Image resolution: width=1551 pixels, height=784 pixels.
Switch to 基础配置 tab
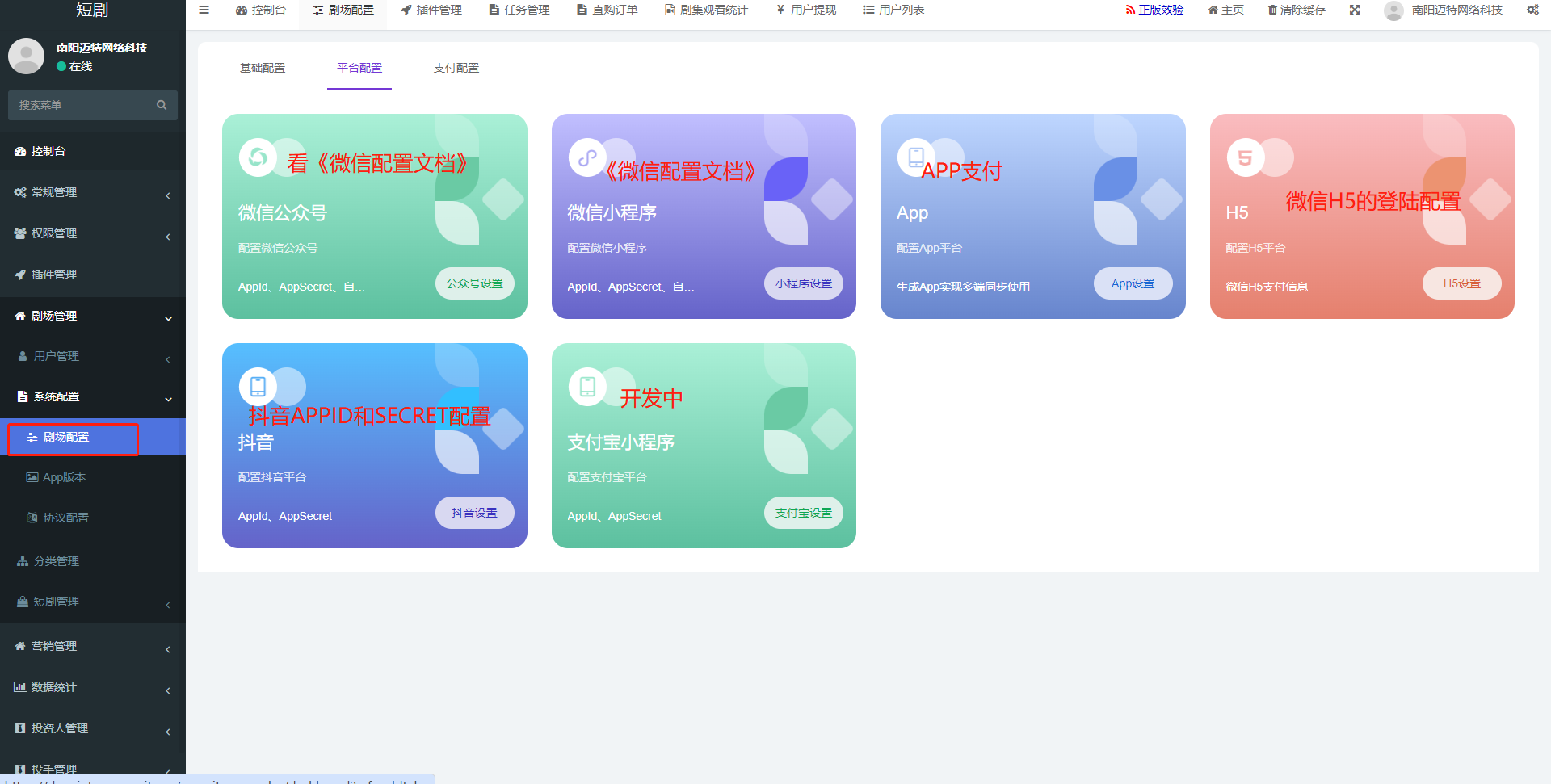pyautogui.click(x=263, y=68)
